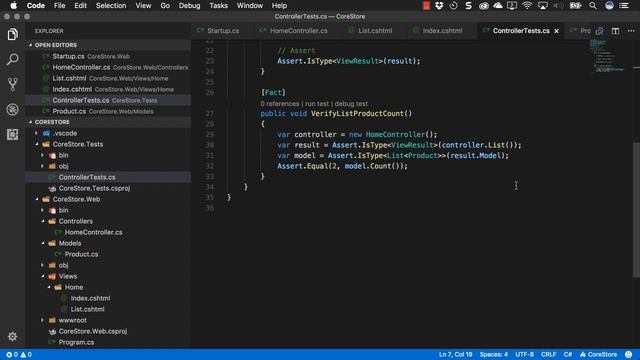Open the Tasks menu
Screen dimensions: 640x360
click(x=218, y=5)
